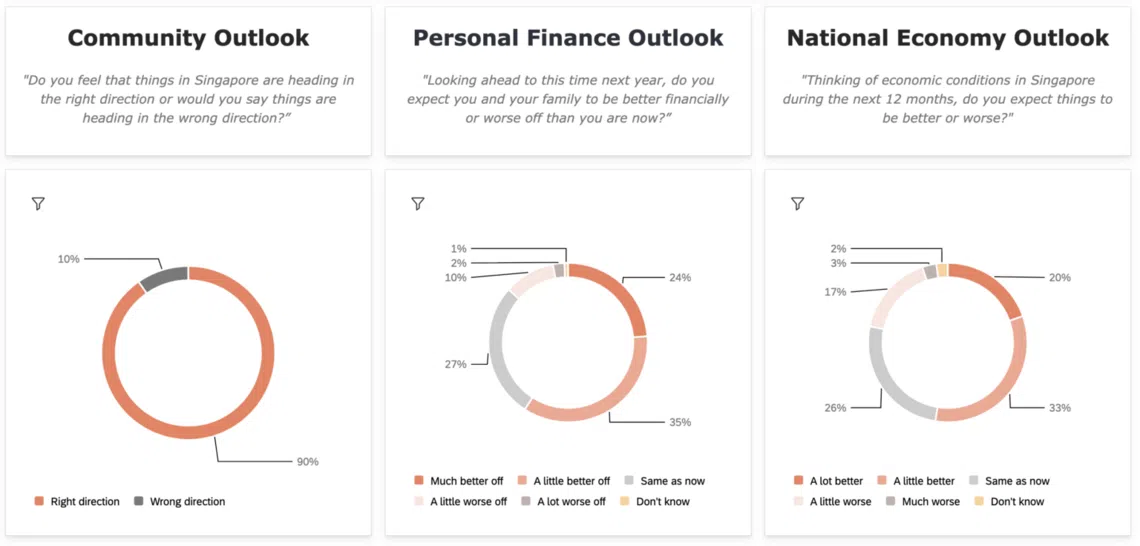1140x546 pixels.
Task: Click 'Much worse' legend entry
Action: click(x=921, y=501)
